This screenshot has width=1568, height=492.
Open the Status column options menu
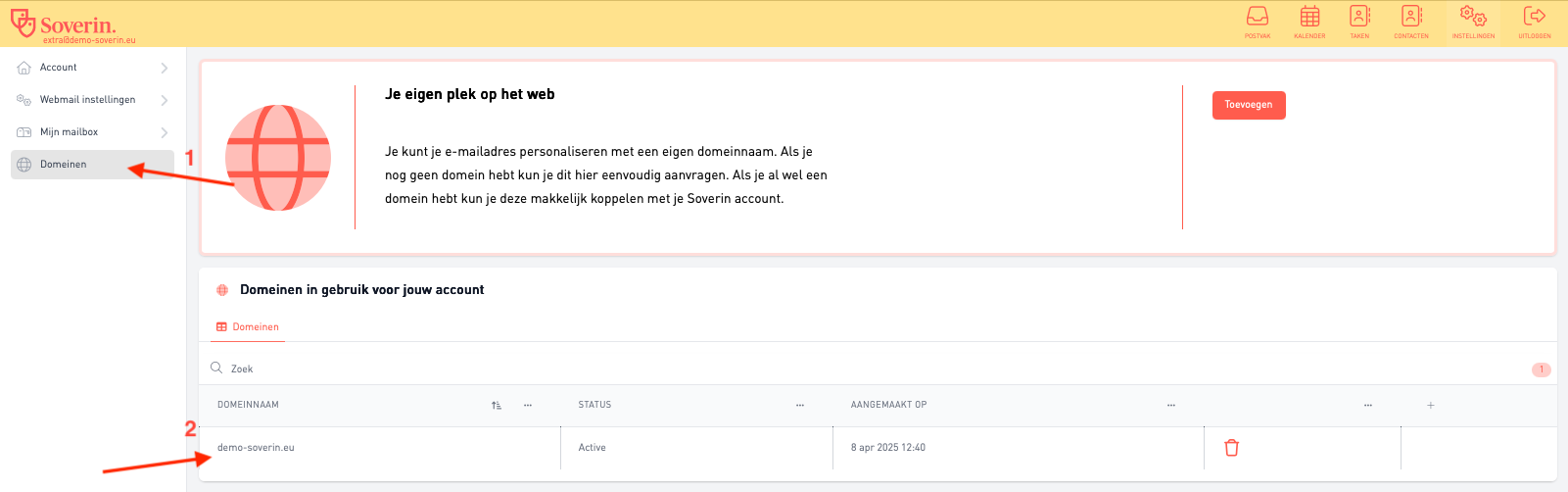[x=800, y=405]
